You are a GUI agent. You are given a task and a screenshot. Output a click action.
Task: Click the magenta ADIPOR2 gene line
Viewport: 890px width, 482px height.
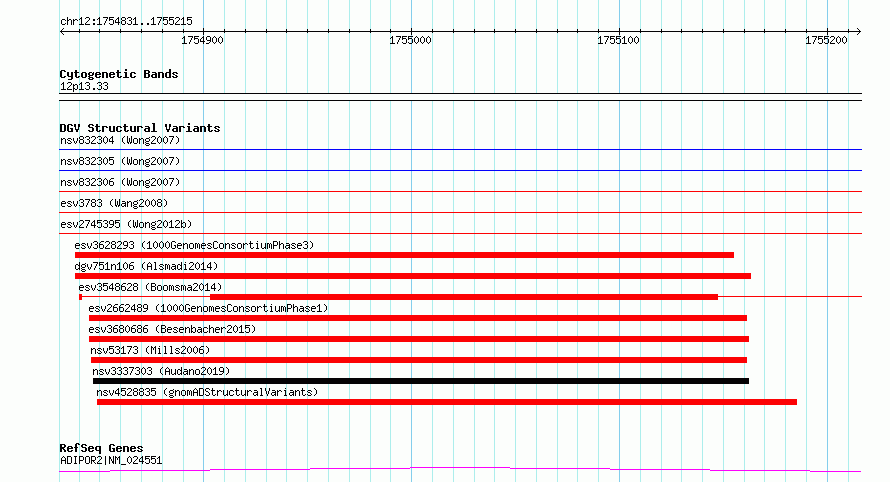click(x=460, y=468)
